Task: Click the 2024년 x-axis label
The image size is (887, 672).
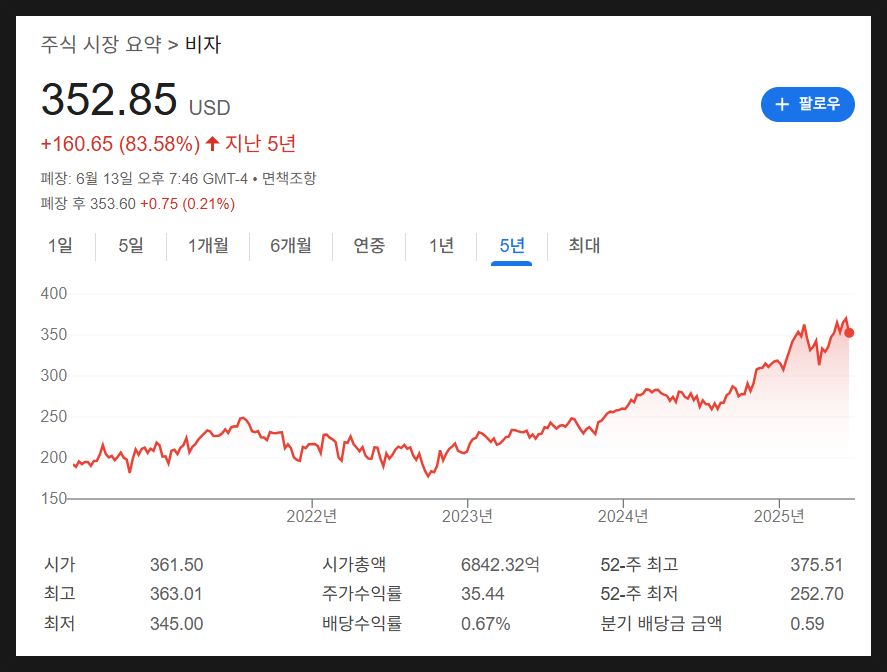Action: tap(623, 516)
